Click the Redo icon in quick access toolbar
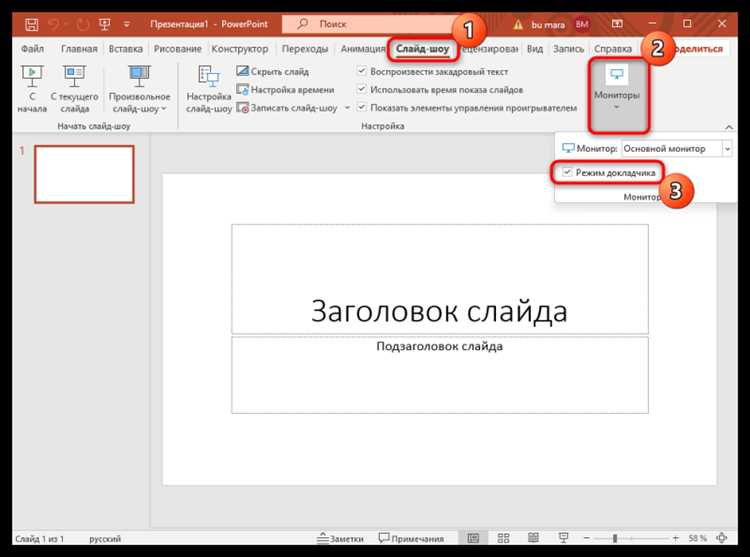 (x=83, y=24)
